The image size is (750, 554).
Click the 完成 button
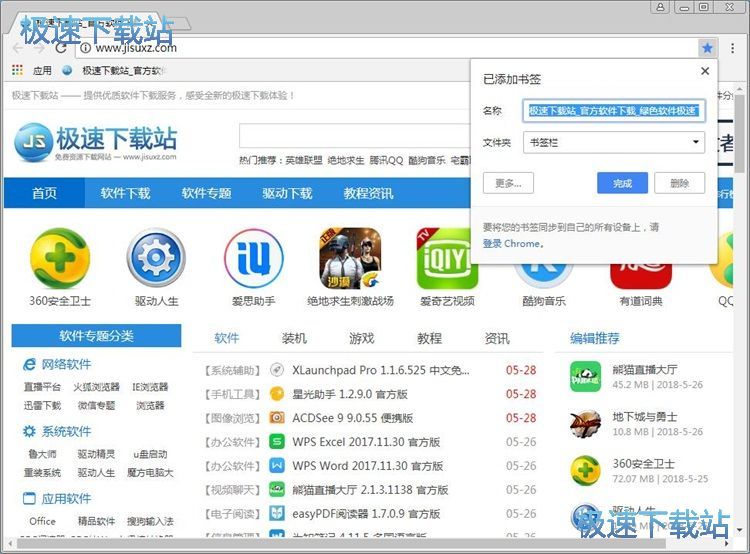[x=622, y=183]
